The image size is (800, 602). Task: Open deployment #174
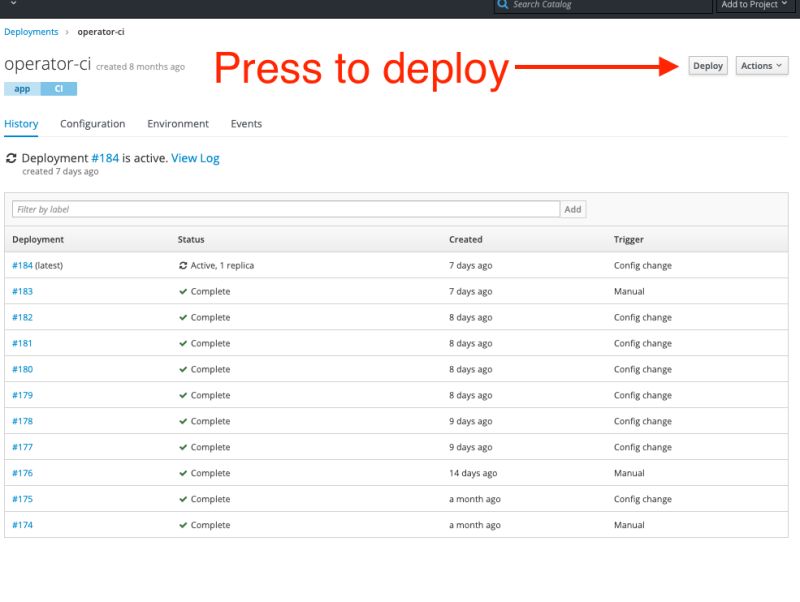22,525
